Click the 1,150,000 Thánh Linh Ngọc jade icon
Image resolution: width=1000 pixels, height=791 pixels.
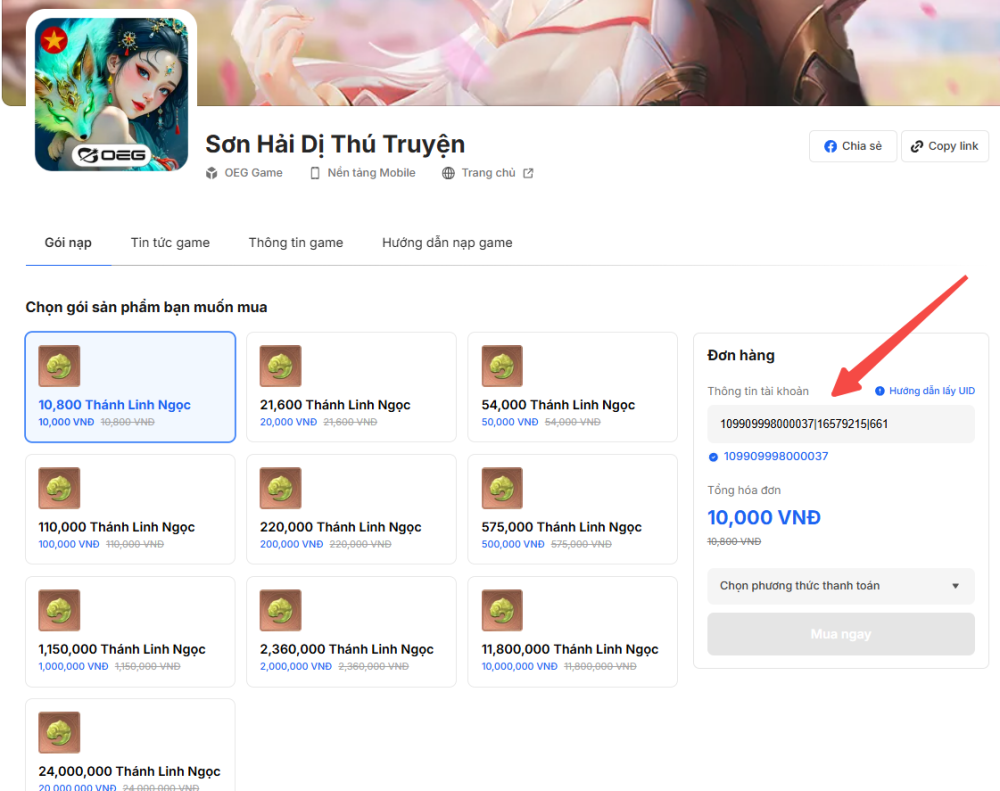(x=59, y=610)
